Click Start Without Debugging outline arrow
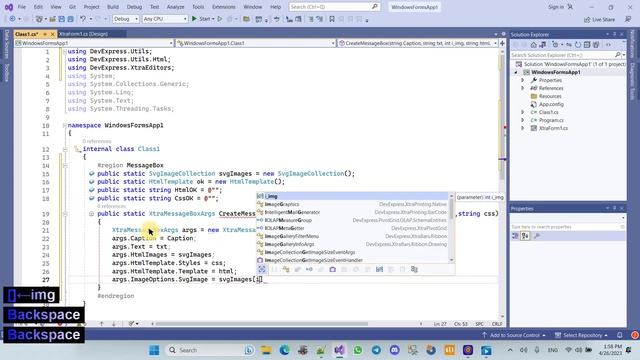Viewport: 640px width, 360px height. tap(220, 19)
